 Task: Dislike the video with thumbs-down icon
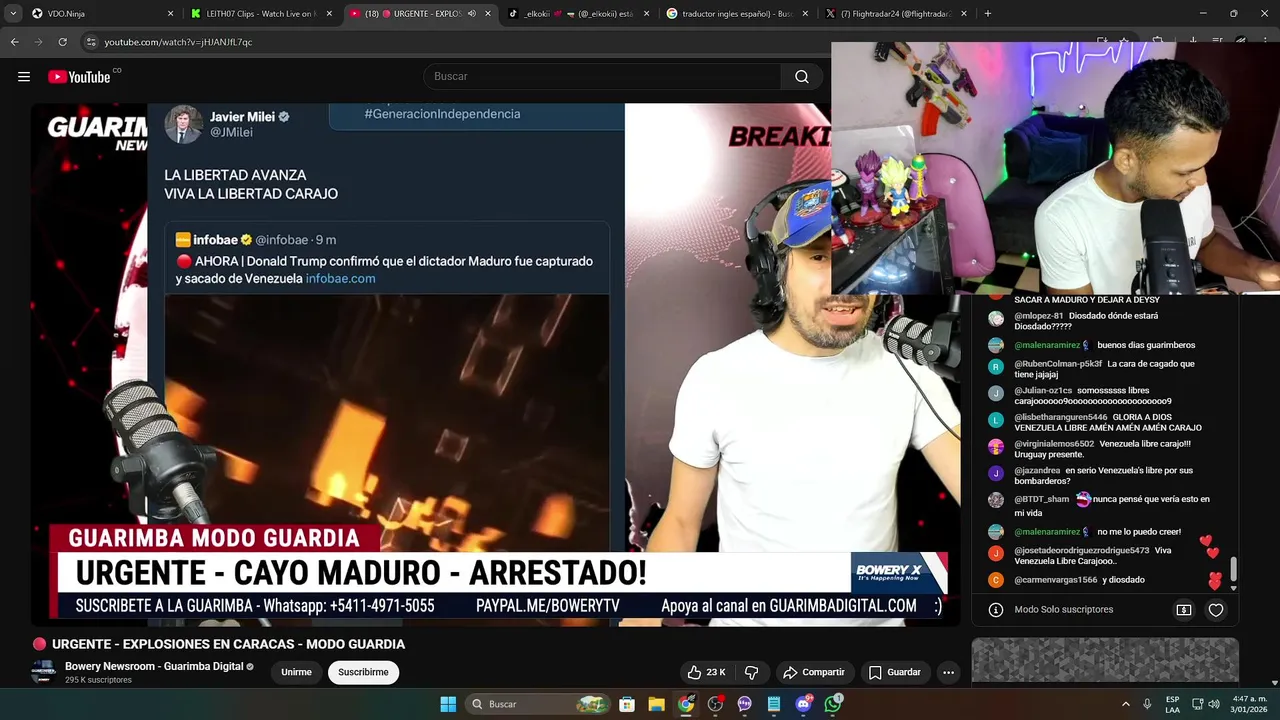tap(752, 672)
